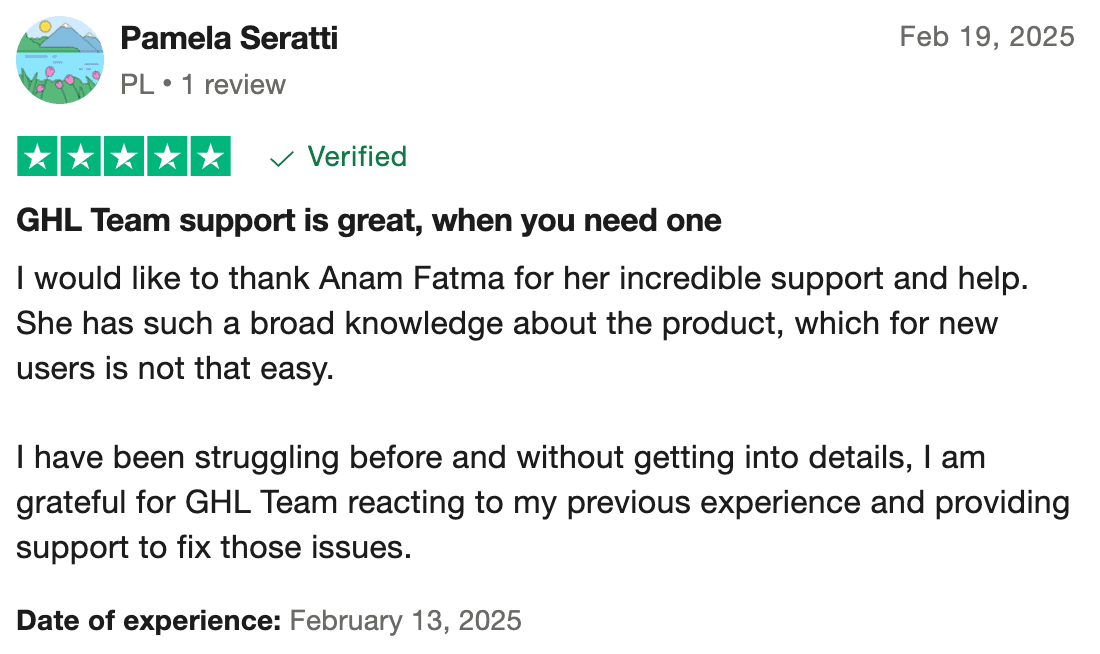Open Pamela Seratti's profile avatar
1100x654 pixels.
coord(60,60)
